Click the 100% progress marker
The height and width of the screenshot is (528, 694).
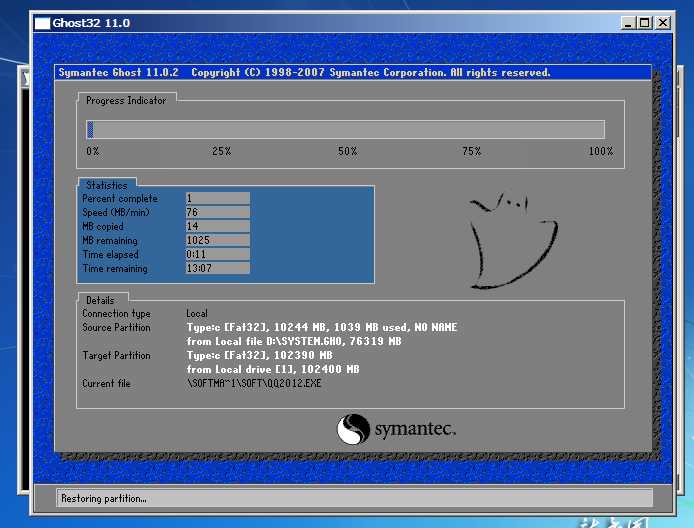[601, 151]
